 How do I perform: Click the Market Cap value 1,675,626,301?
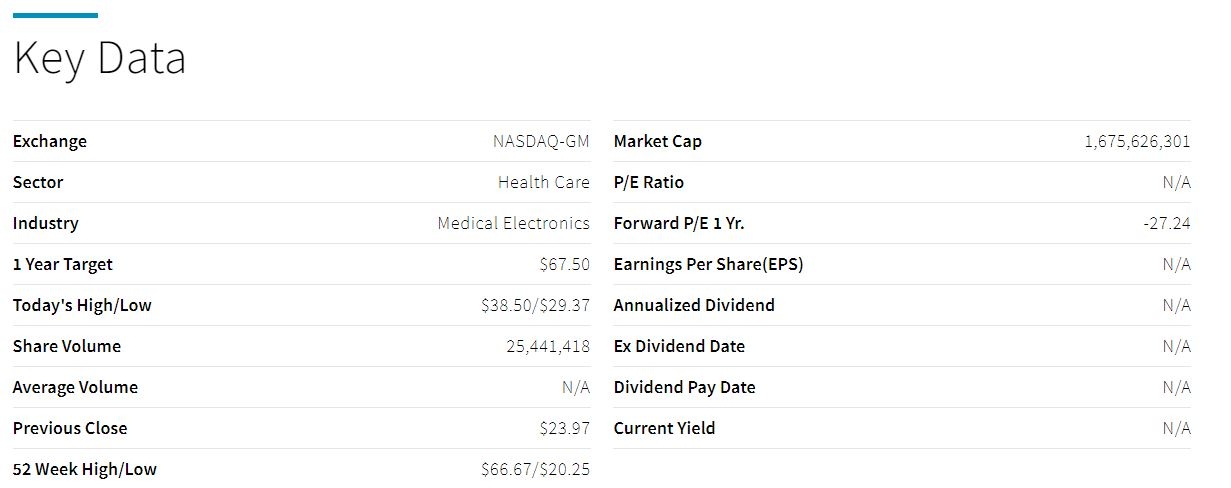pos(1137,141)
